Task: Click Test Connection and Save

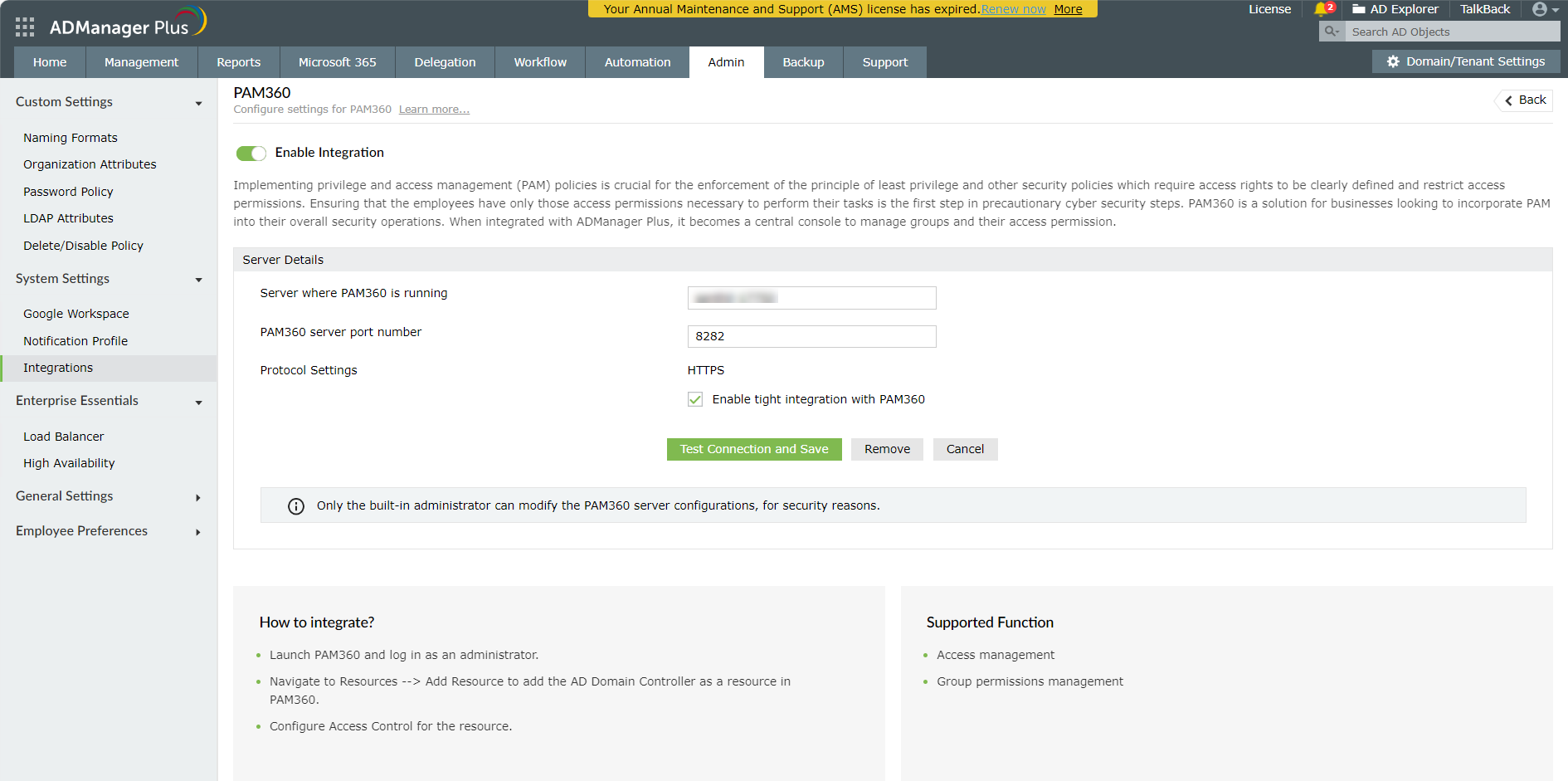Action: 753,449
